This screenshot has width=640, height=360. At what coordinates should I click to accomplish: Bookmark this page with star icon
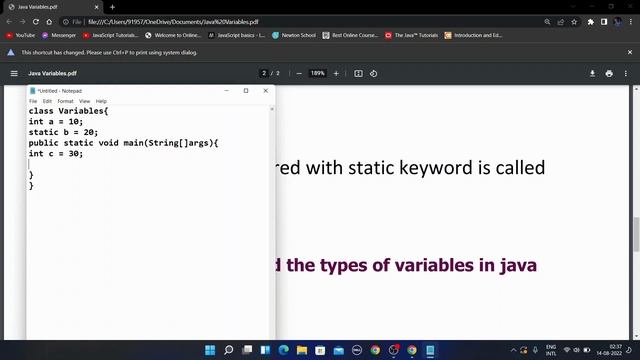(574, 22)
